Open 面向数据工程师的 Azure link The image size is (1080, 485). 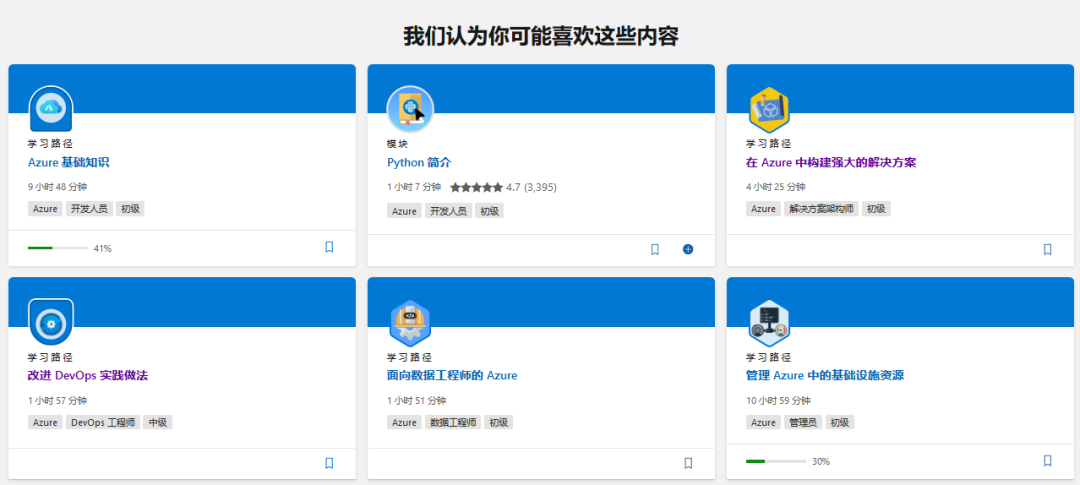(452, 375)
